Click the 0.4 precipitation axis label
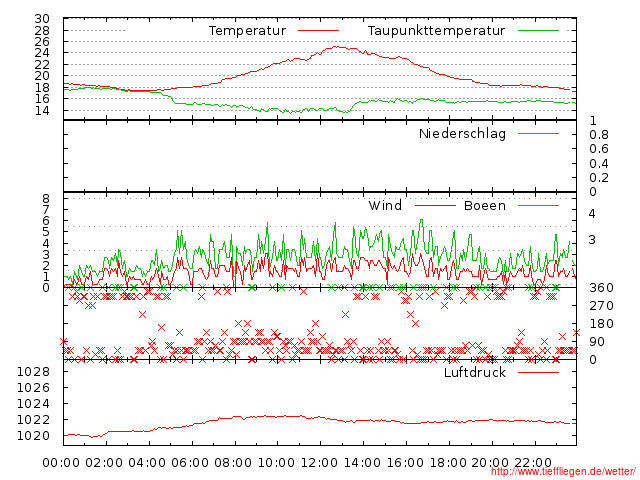Screen dimensions: 640x480 599,164
